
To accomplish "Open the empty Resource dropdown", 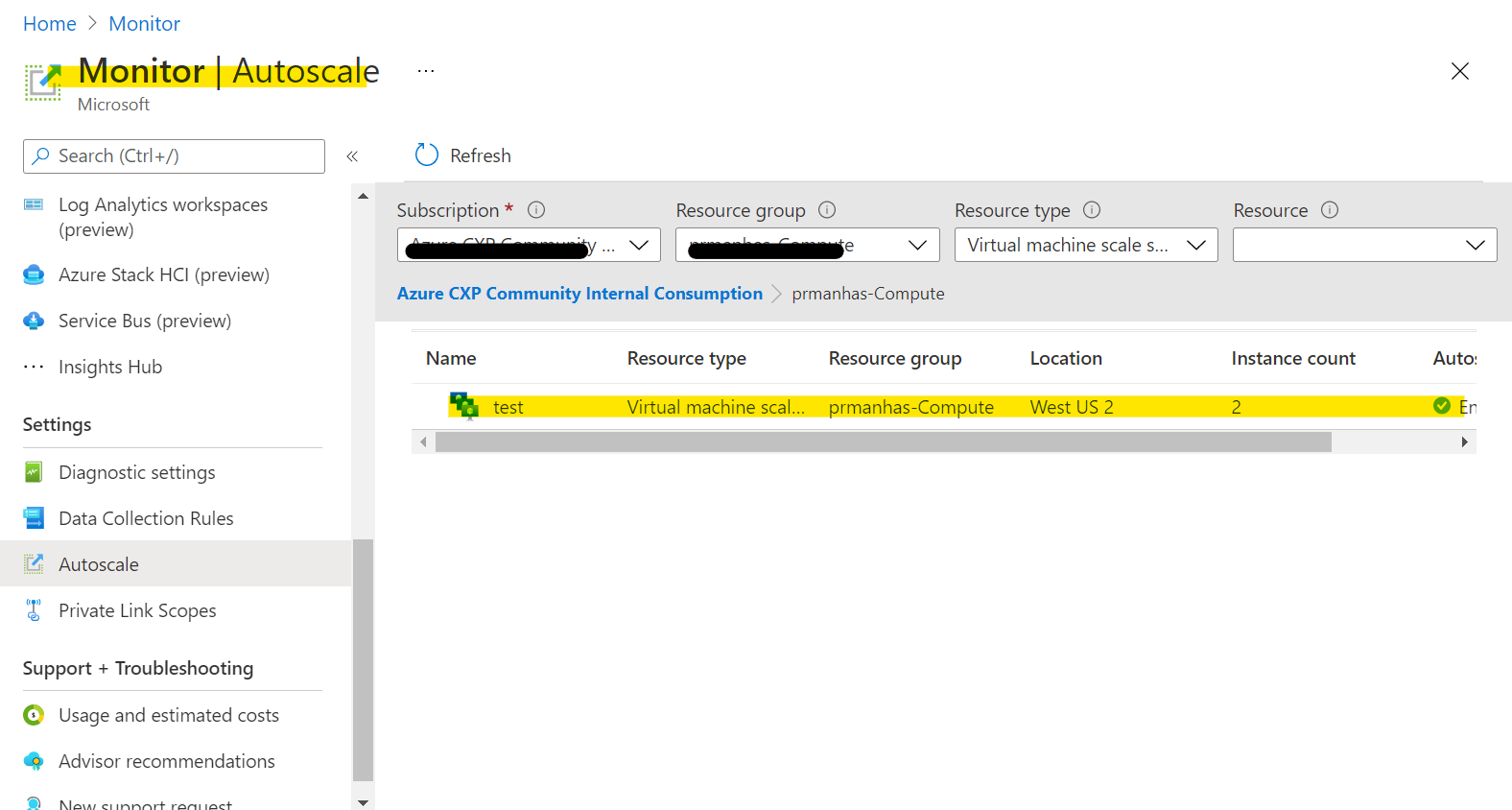I will [x=1365, y=245].
